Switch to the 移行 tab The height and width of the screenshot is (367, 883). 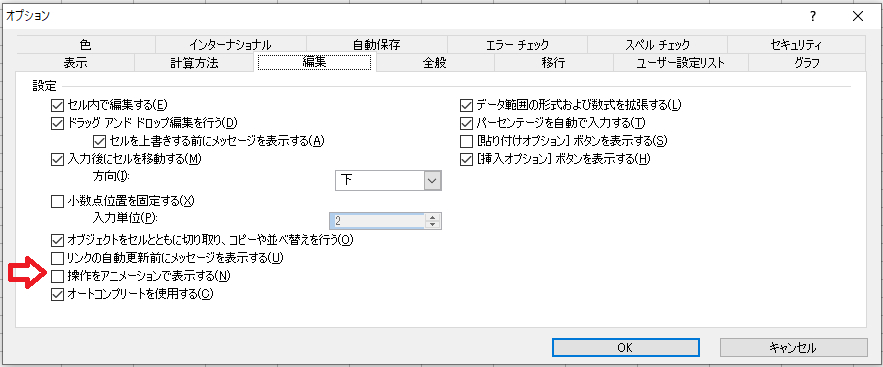(x=553, y=62)
